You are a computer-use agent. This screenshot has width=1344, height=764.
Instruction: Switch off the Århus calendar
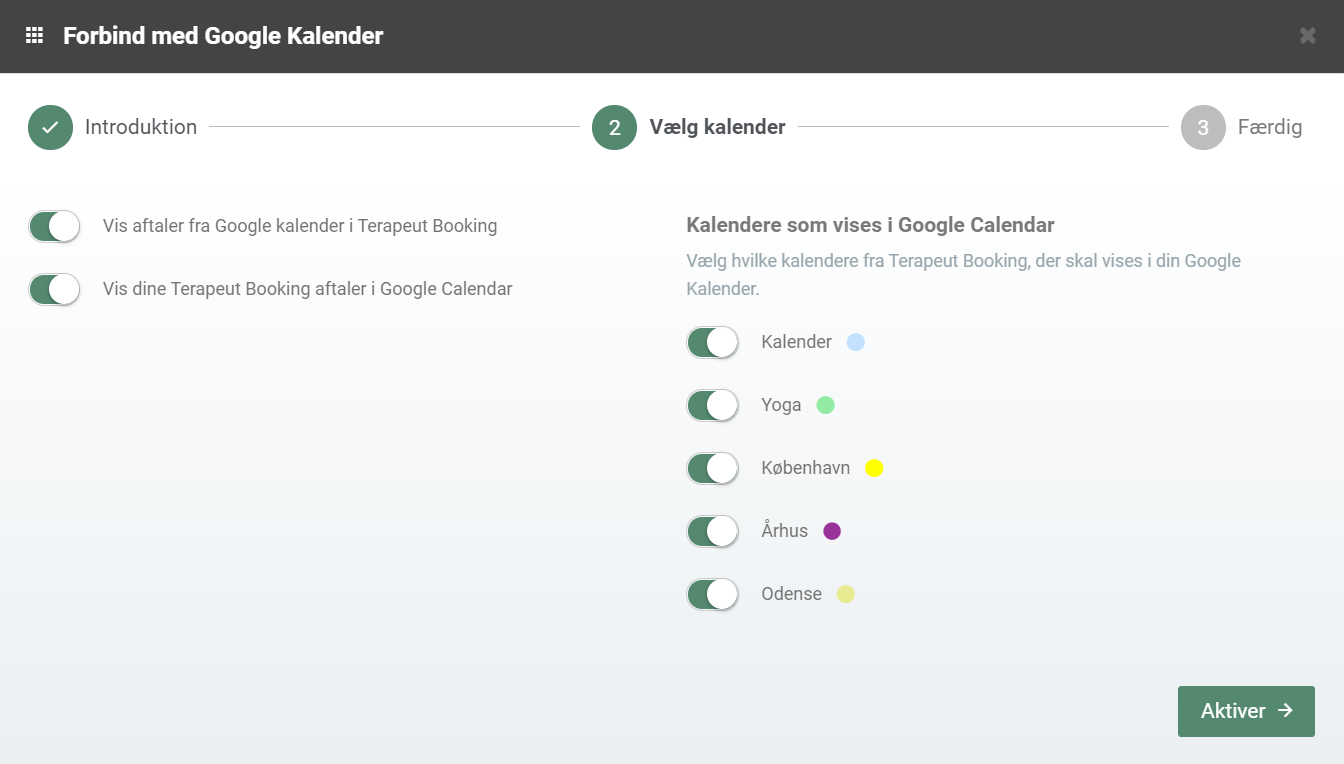[x=712, y=531]
